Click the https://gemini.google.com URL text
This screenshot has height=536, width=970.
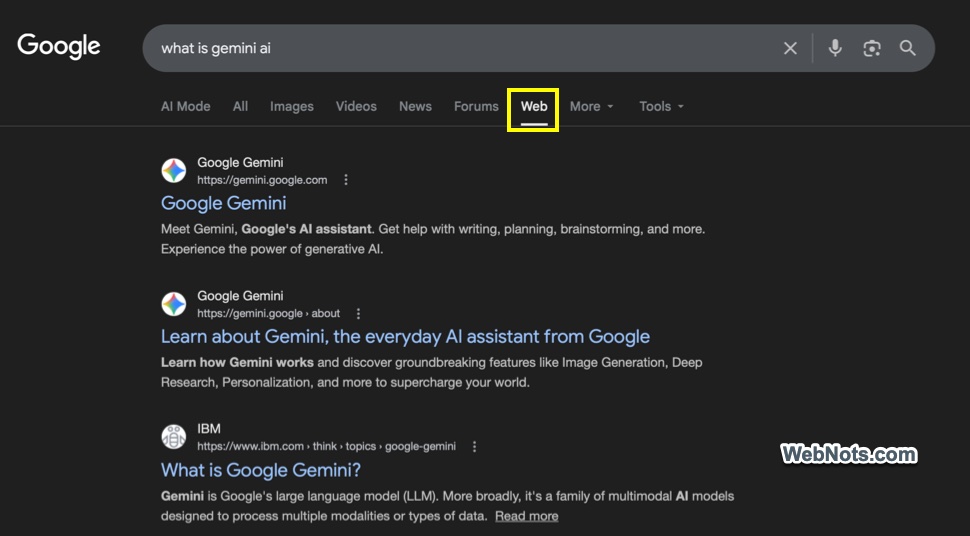coord(262,180)
